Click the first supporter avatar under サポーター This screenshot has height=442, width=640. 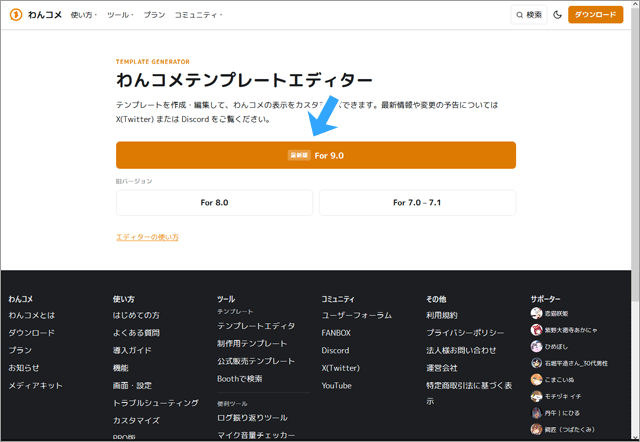point(536,313)
